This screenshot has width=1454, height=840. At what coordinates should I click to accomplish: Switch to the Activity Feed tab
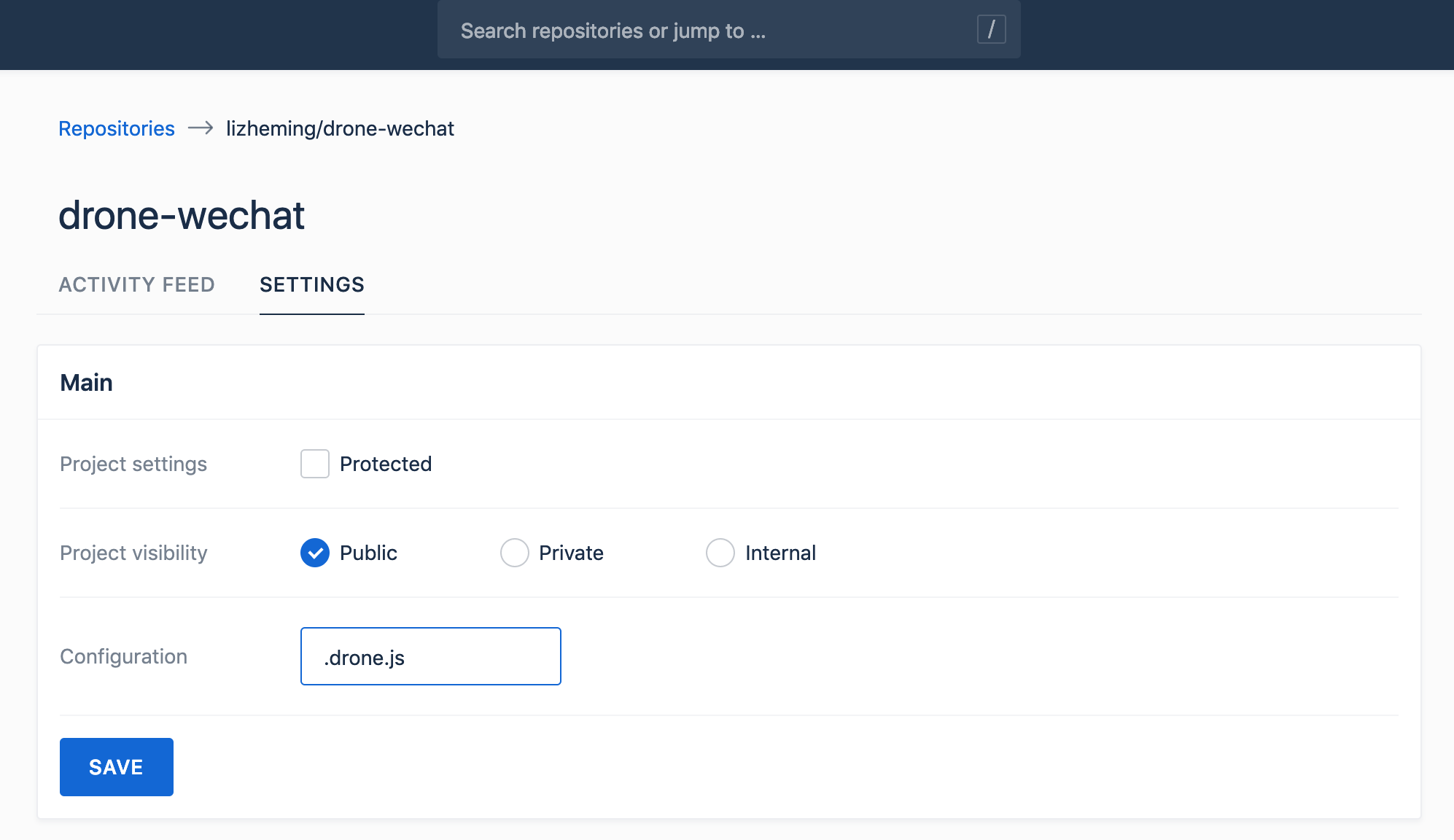(x=137, y=284)
